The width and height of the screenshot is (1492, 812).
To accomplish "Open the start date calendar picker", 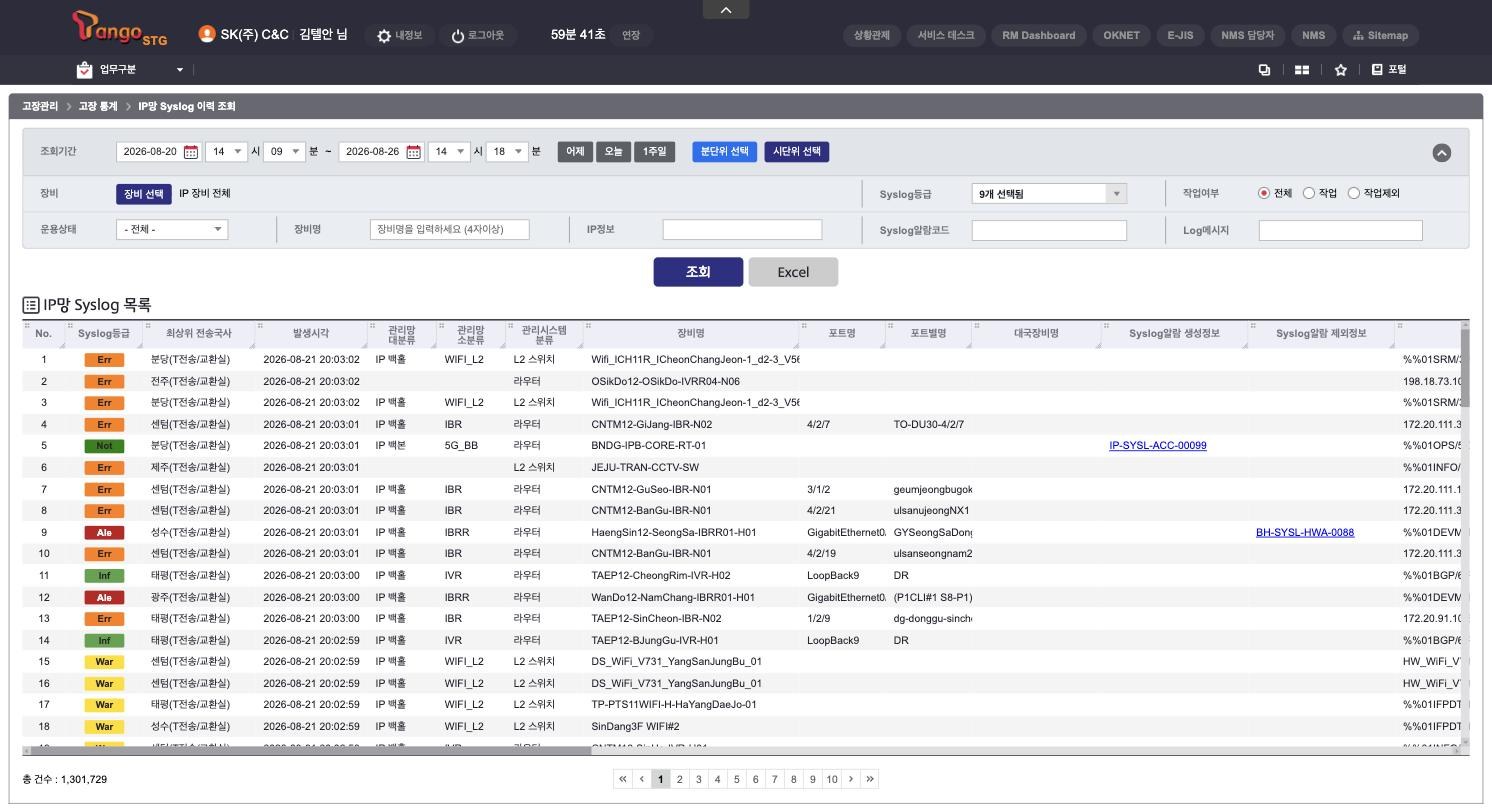I will point(191,152).
